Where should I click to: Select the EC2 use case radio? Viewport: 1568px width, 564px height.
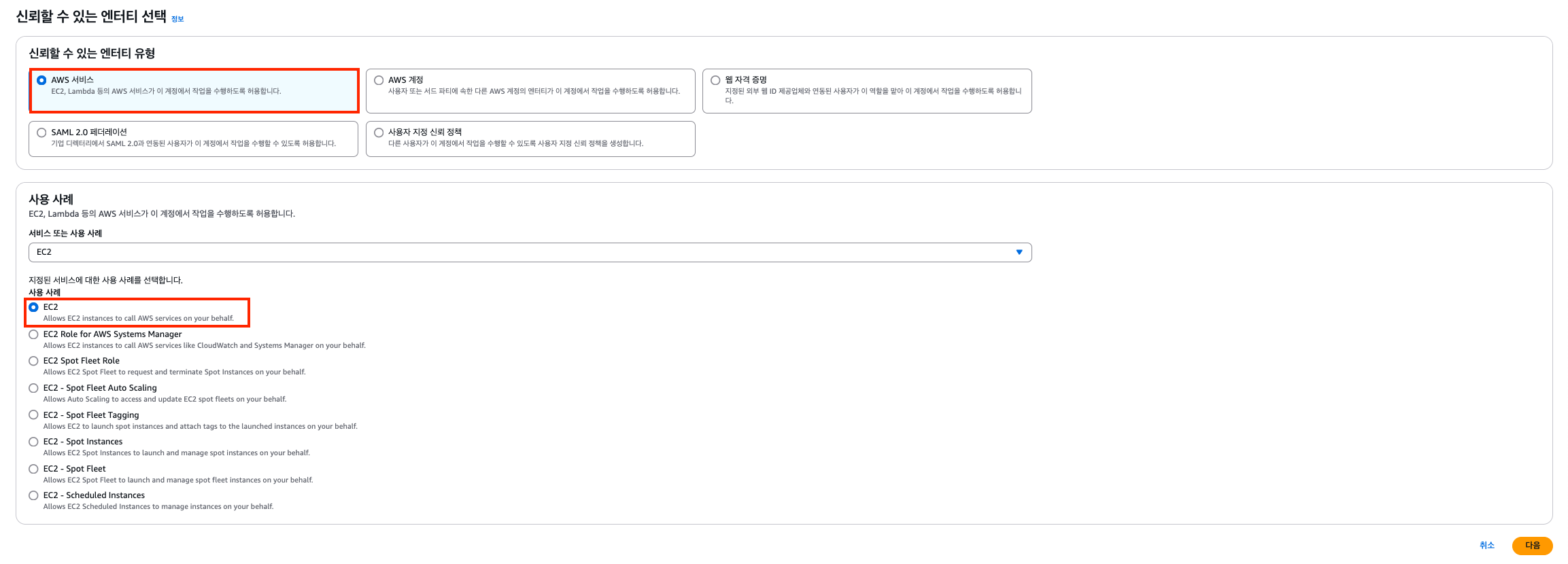[33, 307]
